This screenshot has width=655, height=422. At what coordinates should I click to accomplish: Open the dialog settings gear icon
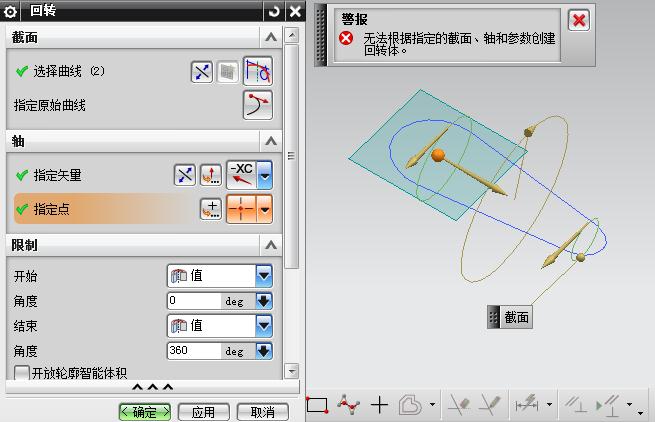(x=10, y=11)
